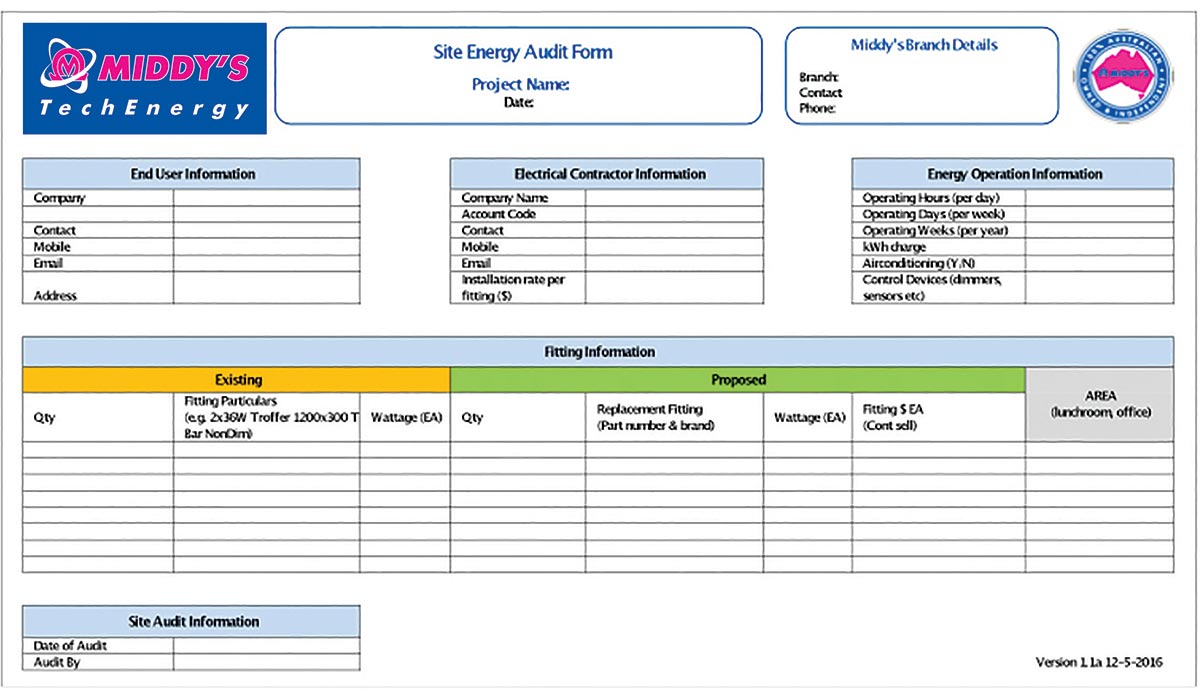Click the Fitting $ EA column label

tap(893, 417)
